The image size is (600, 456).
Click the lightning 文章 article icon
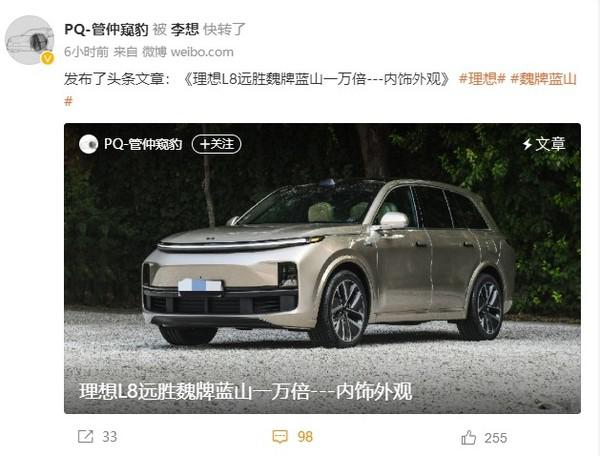(x=544, y=144)
